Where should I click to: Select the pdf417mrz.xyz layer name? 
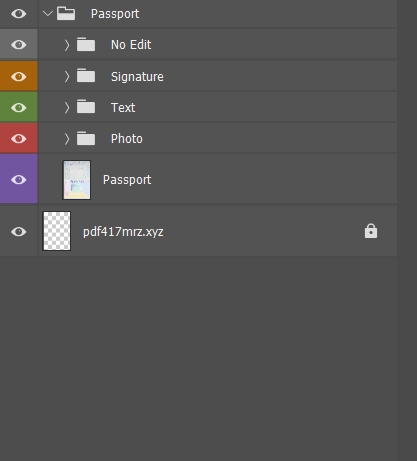click(123, 232)
